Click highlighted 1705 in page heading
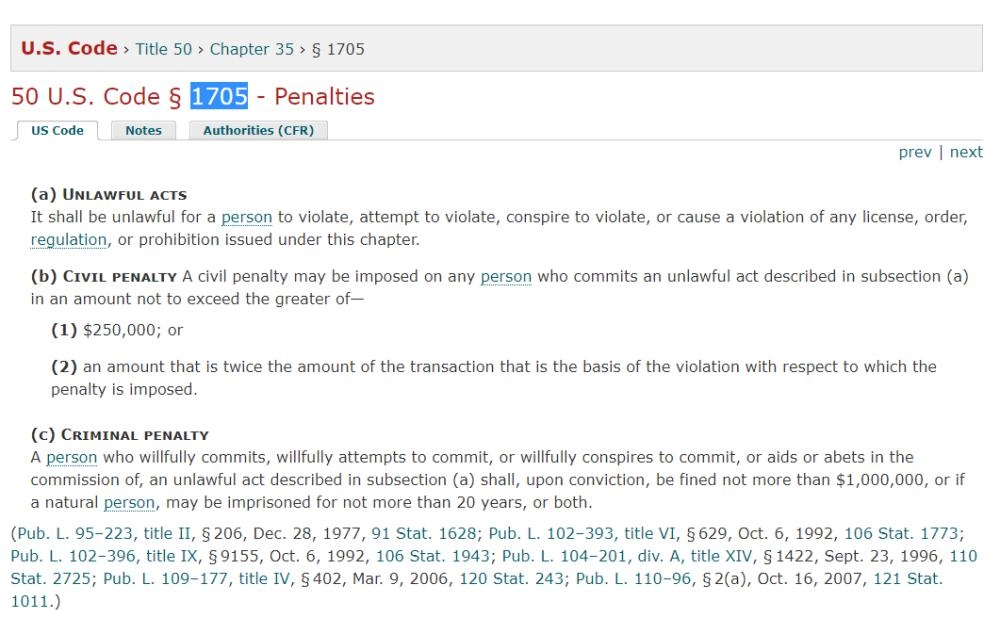 pos(219,97)
